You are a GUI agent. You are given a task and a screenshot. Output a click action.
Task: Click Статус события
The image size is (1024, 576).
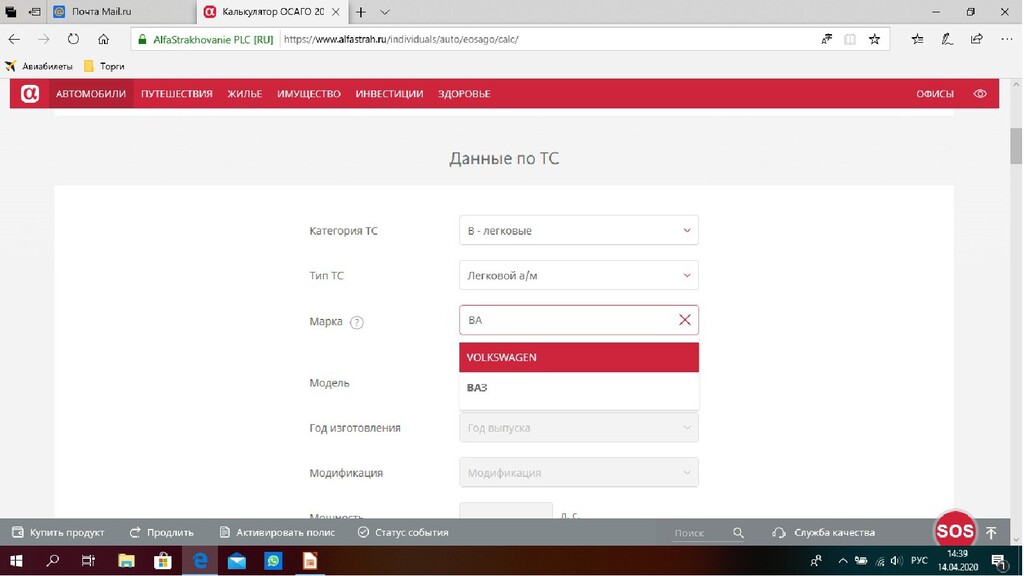[x=403, y=532]
